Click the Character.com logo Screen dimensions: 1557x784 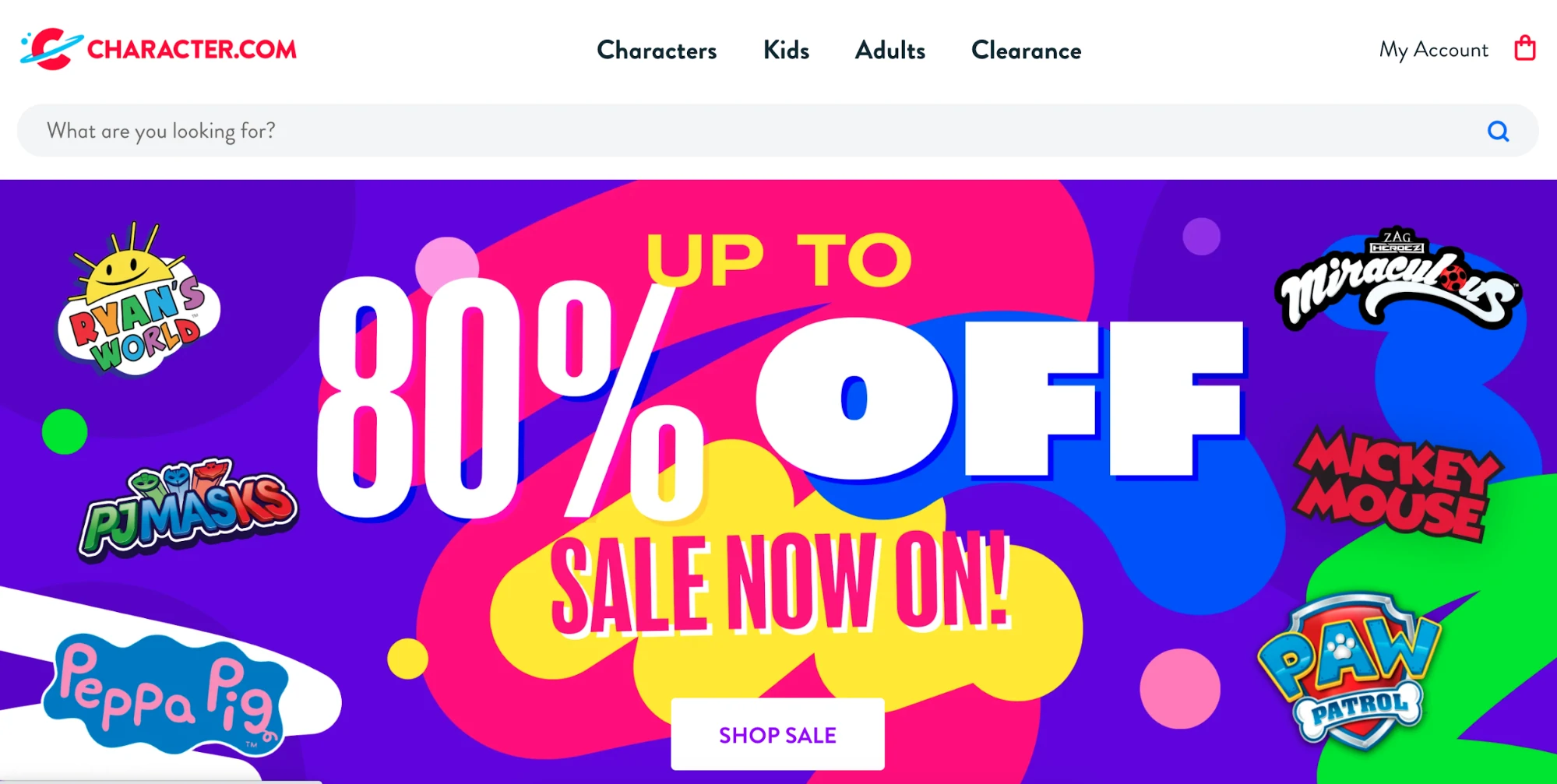(x=159, y=49)
